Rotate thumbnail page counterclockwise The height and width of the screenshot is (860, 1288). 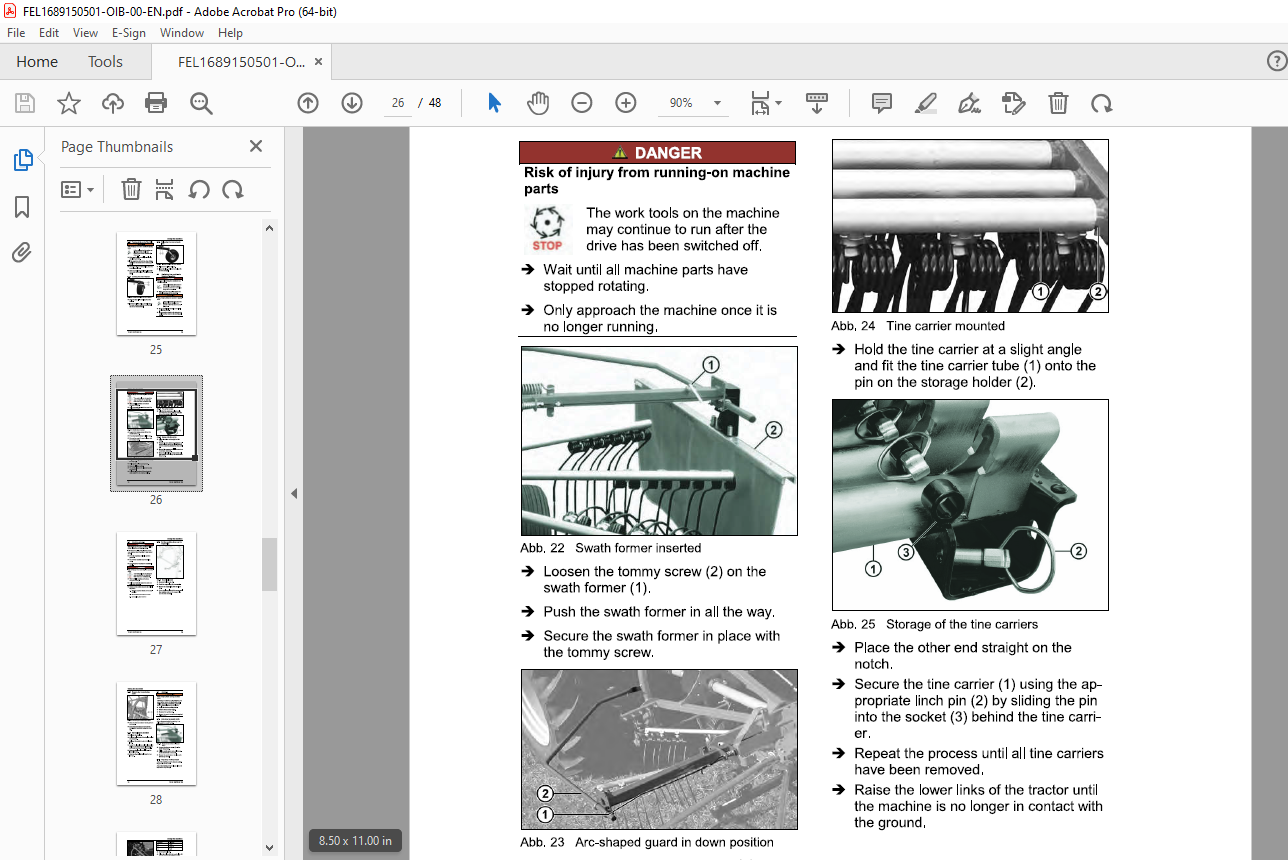point(199,189)
